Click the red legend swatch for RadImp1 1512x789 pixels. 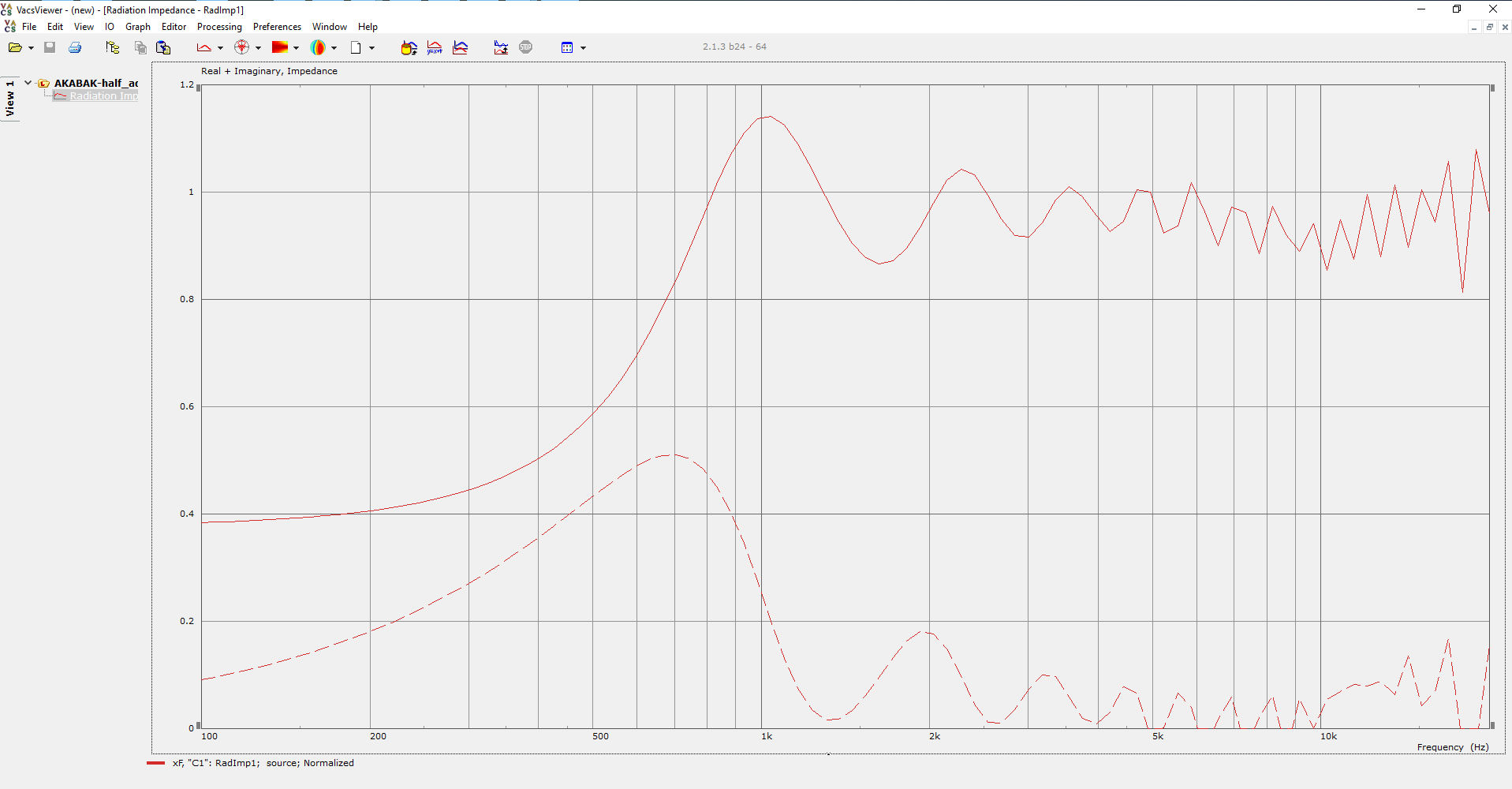(155, 763)
